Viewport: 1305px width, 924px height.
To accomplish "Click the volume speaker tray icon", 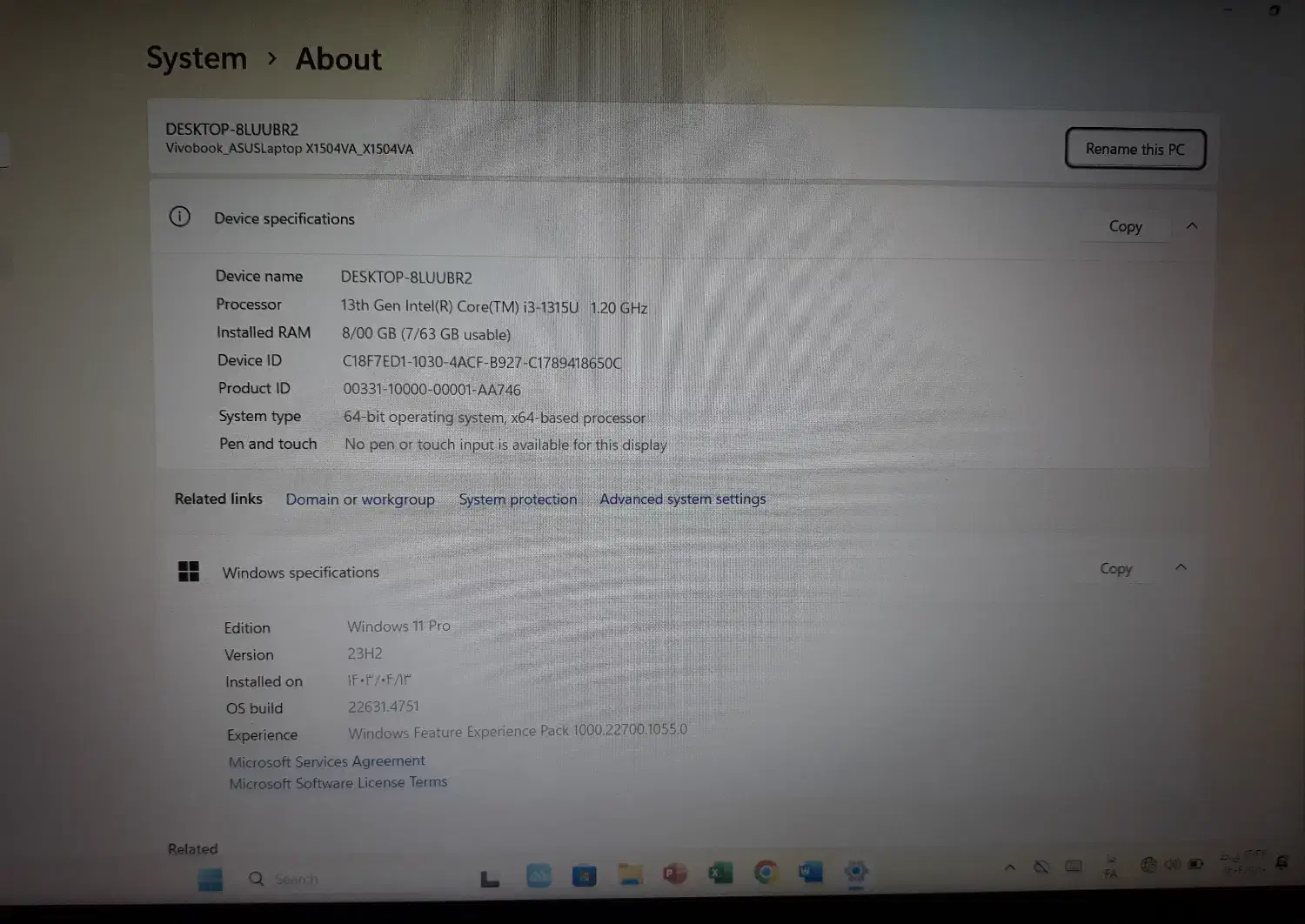I will (1172, 864).
